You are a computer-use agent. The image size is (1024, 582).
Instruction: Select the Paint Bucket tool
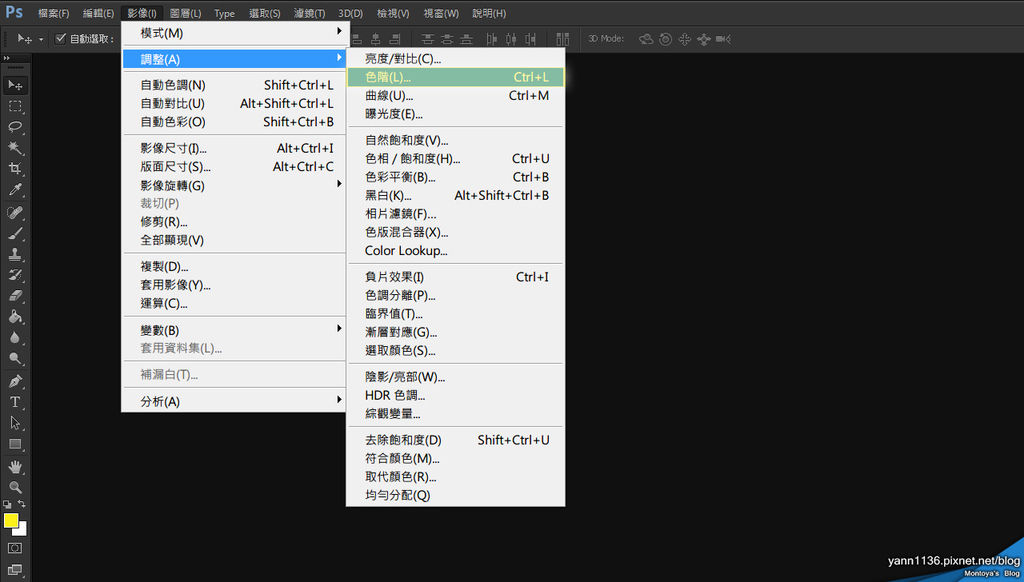point(14,317)
